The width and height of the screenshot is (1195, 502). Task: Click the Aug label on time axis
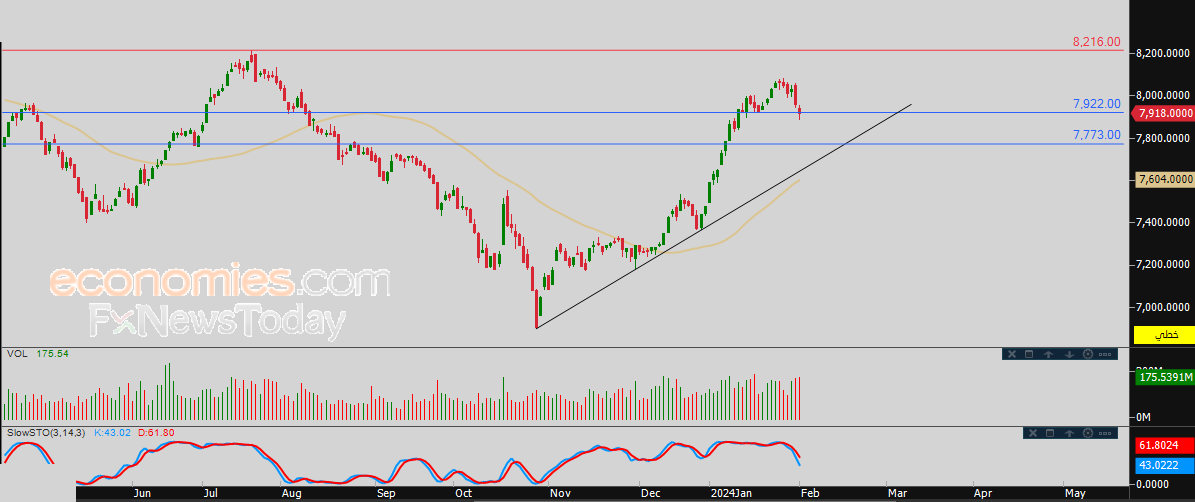[x=292, y=494]
